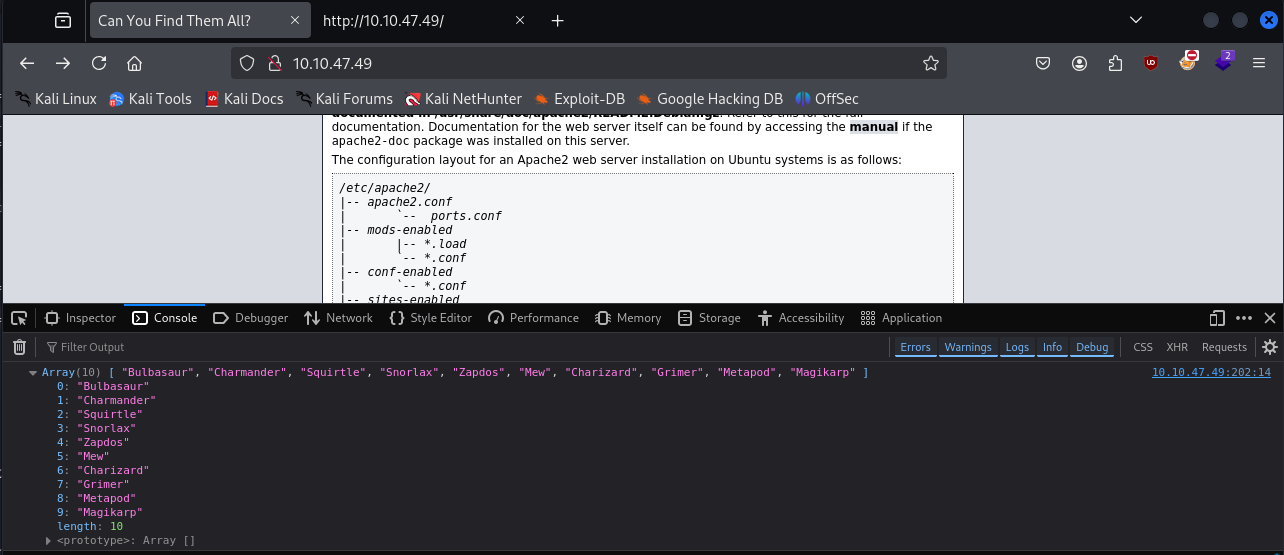Viewport: 1284px width, 555px height.
Task: Open the Performance panel tab
Action: [x=533, y=318]
